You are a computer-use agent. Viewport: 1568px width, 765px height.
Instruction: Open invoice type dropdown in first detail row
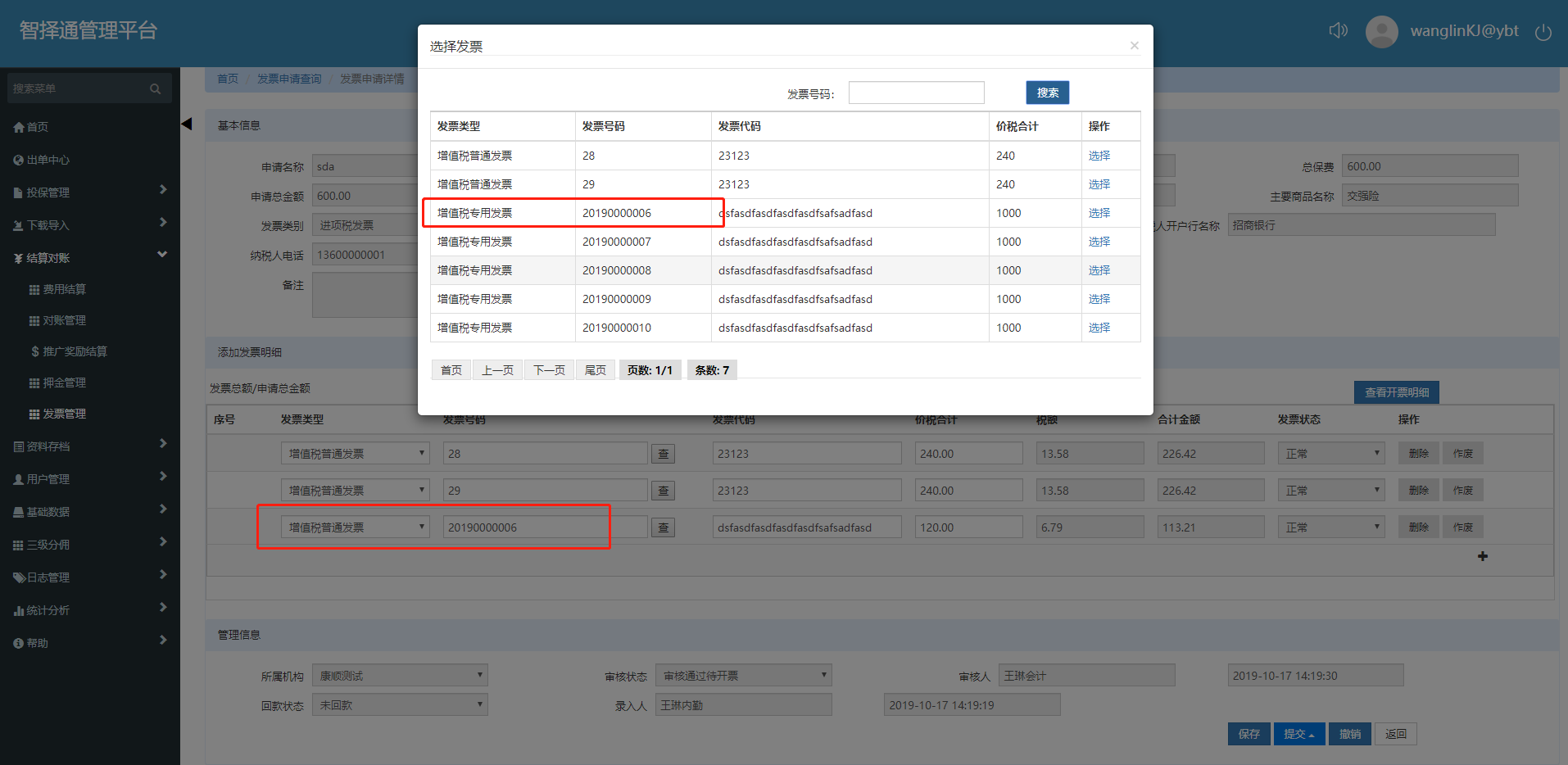(x=355, y=454)
